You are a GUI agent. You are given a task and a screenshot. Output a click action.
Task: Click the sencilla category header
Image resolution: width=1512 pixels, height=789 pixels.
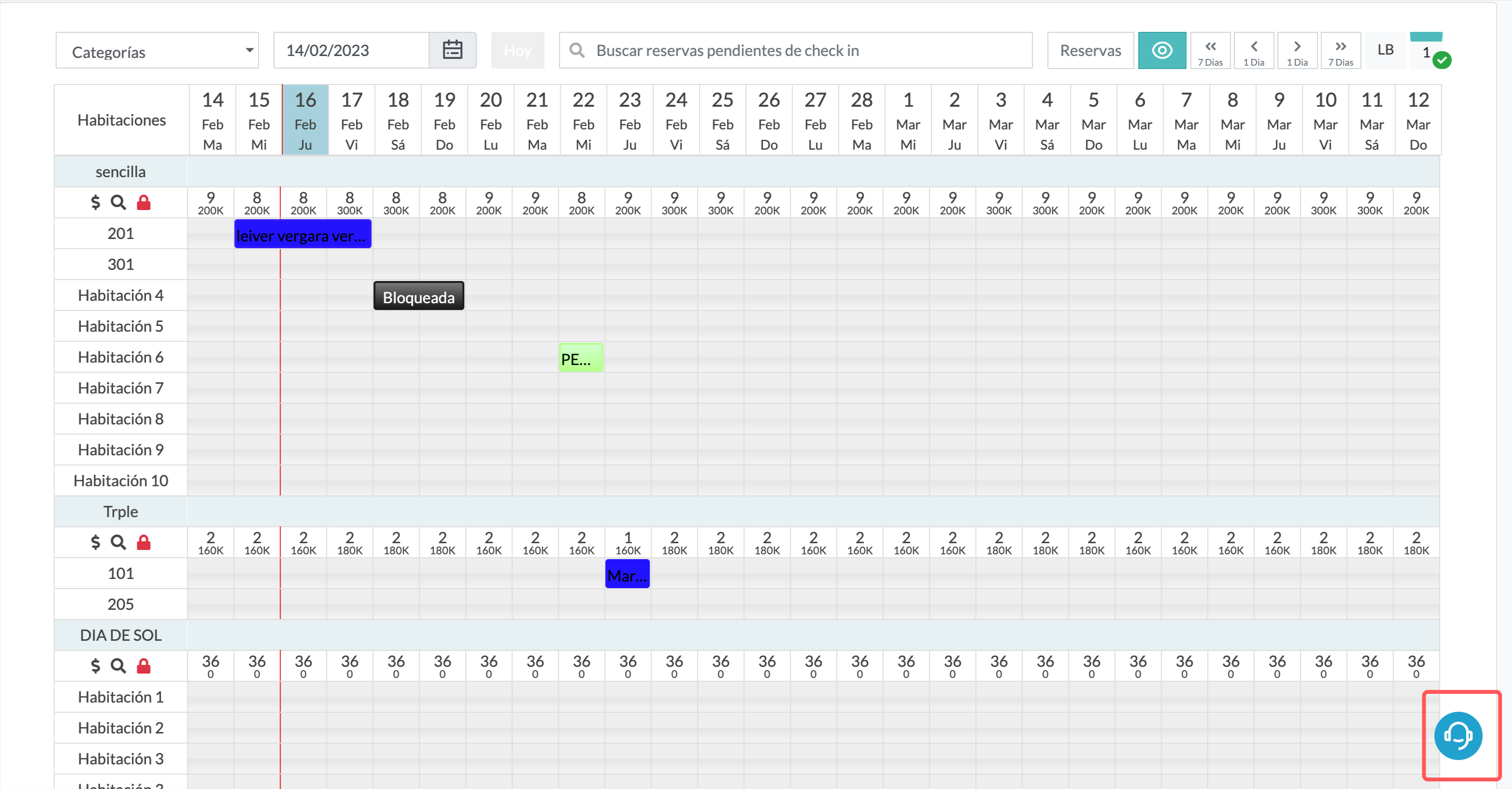121,172
